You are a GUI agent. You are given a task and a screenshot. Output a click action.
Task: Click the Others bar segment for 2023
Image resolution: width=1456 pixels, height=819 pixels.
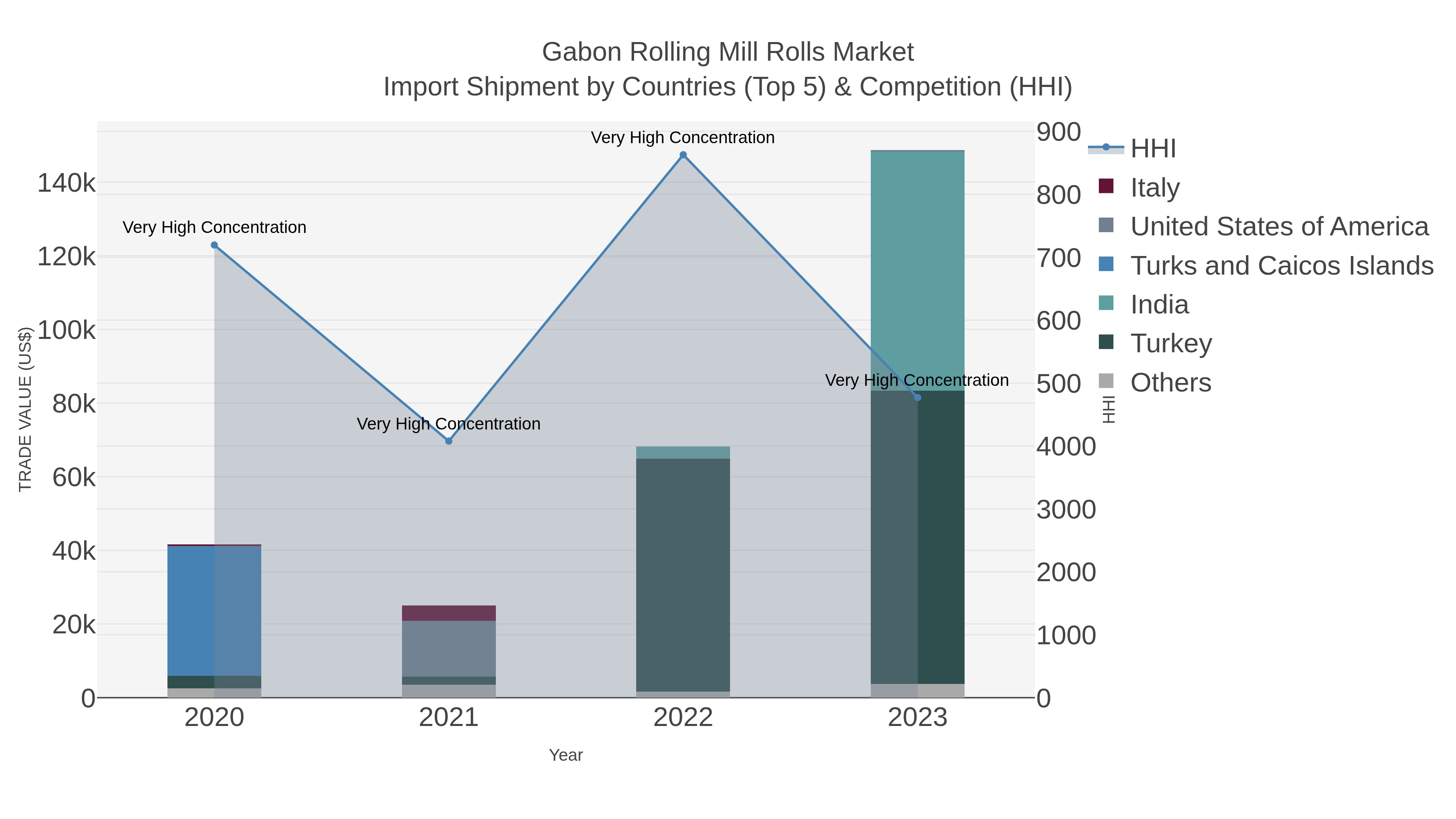(x=917, y=691)
